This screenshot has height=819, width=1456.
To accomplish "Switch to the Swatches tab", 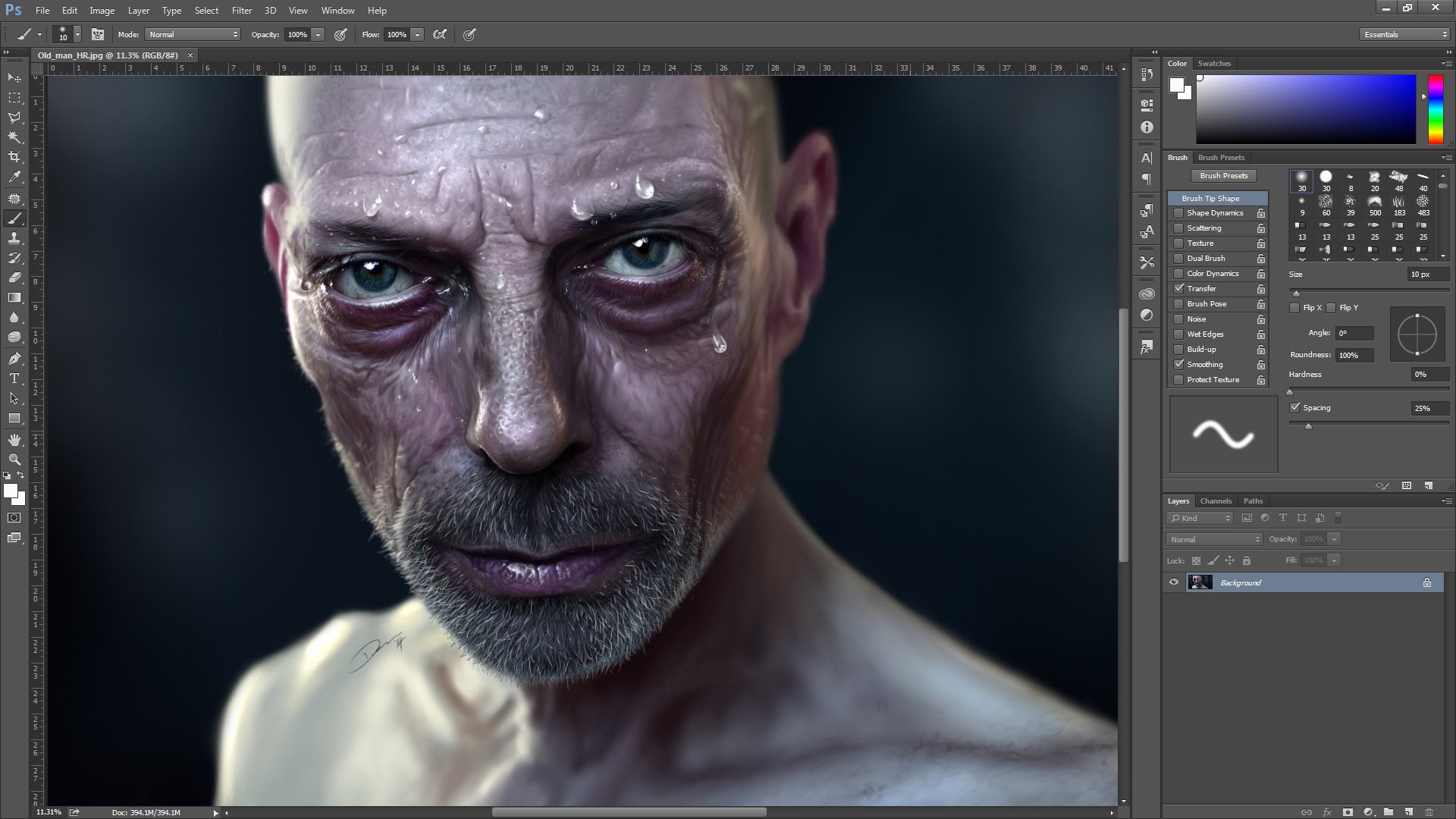I will 1213,62.
